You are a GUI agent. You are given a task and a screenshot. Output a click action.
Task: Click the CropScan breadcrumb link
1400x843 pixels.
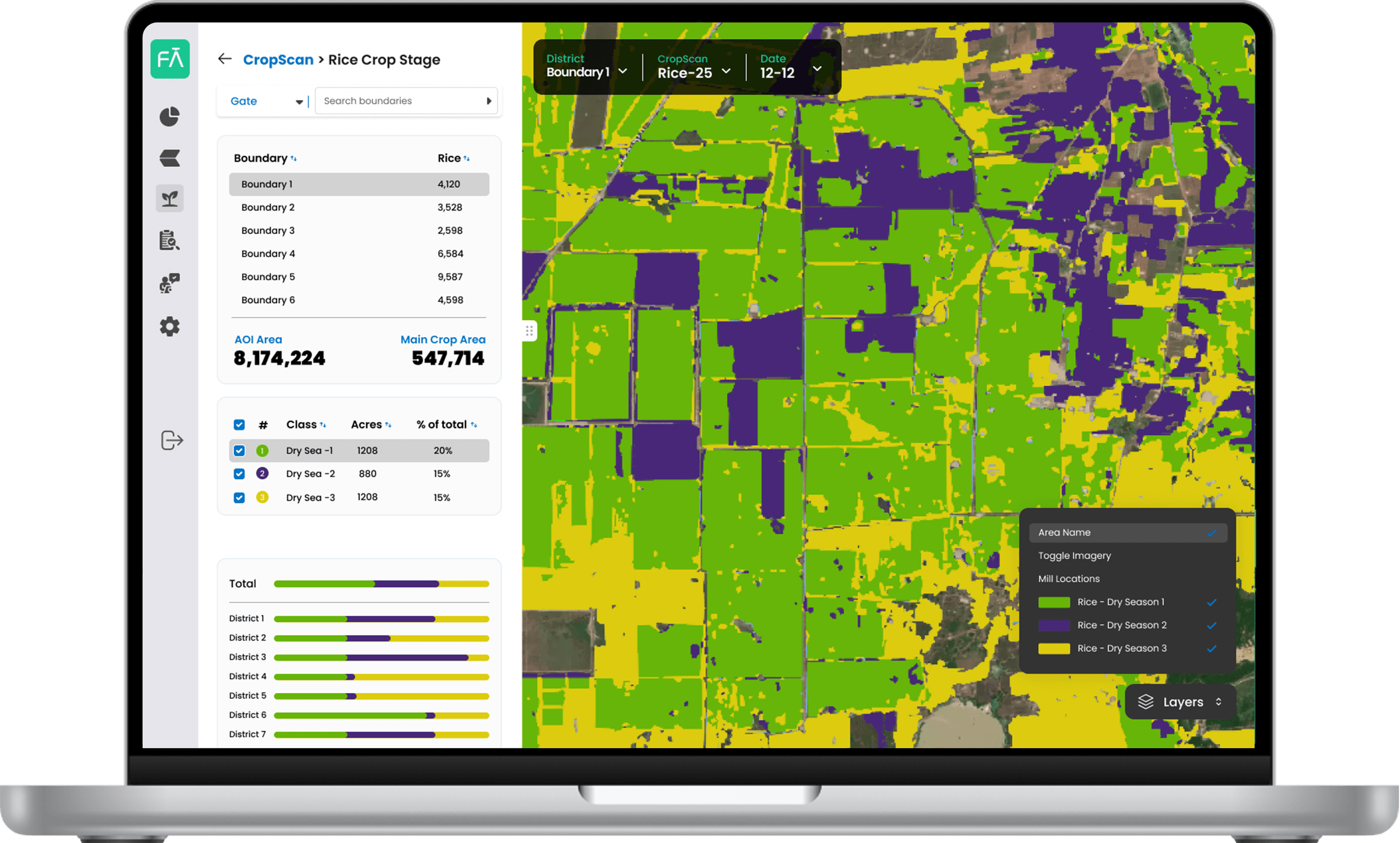[278, 60]
